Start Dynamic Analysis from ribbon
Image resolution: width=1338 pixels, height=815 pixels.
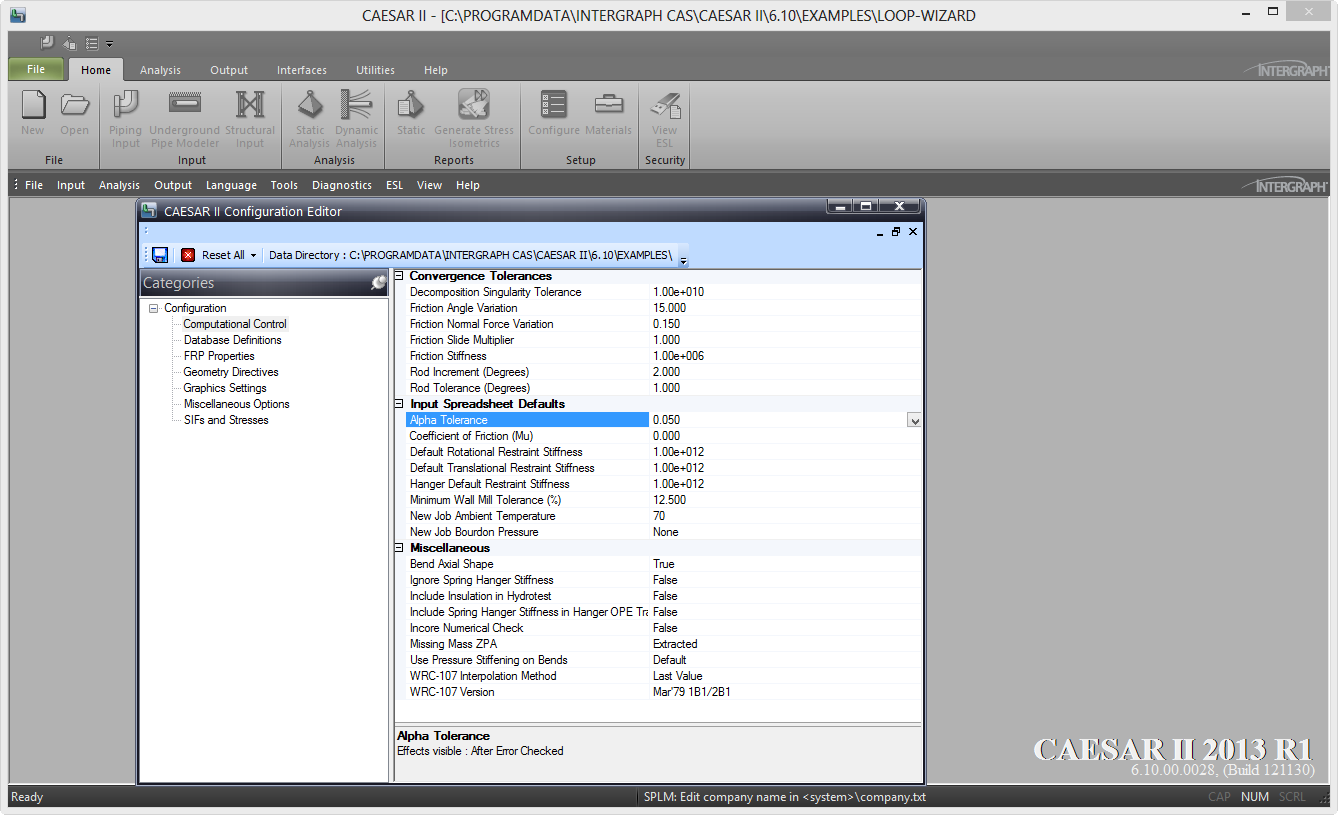356,105
